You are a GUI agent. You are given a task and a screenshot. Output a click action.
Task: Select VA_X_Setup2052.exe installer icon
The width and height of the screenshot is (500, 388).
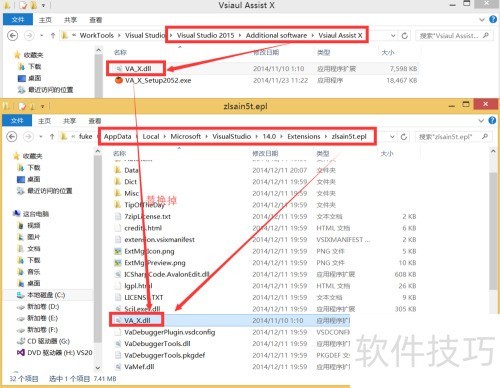(x=119, y=80)
